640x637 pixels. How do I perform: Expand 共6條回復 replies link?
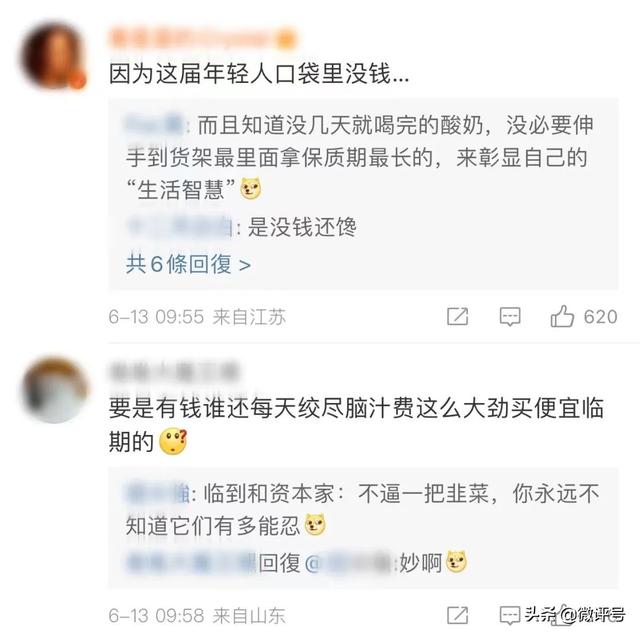coord(188,264)
